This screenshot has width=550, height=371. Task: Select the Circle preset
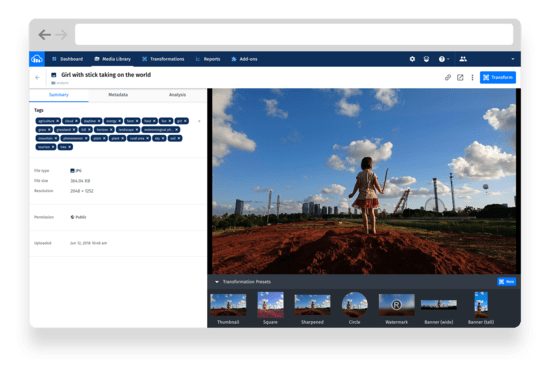355,309
